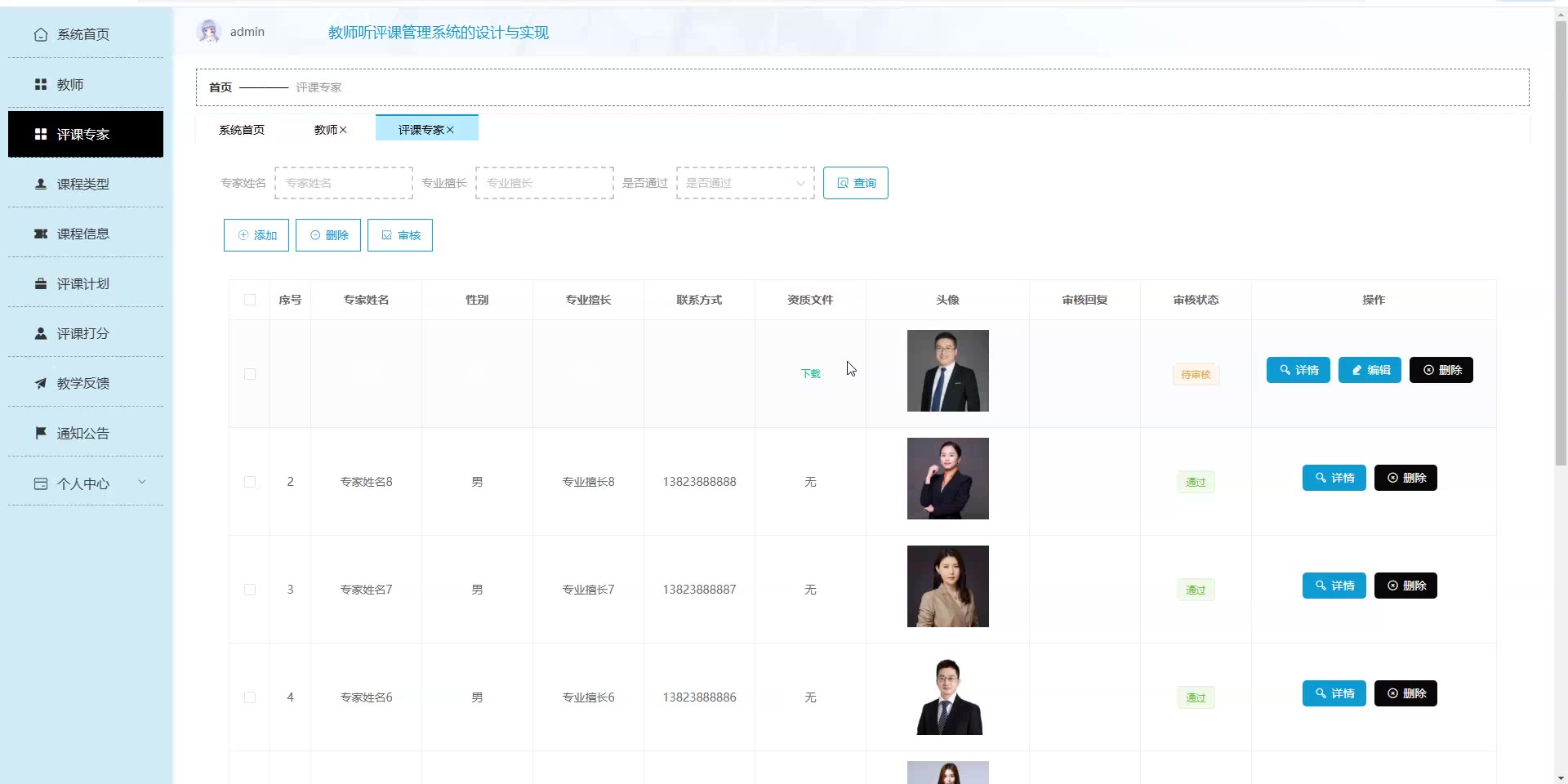Toggle the select-all checkbox in table header
This screenshot has width=1568, height=784.
[x=250, y=300]
